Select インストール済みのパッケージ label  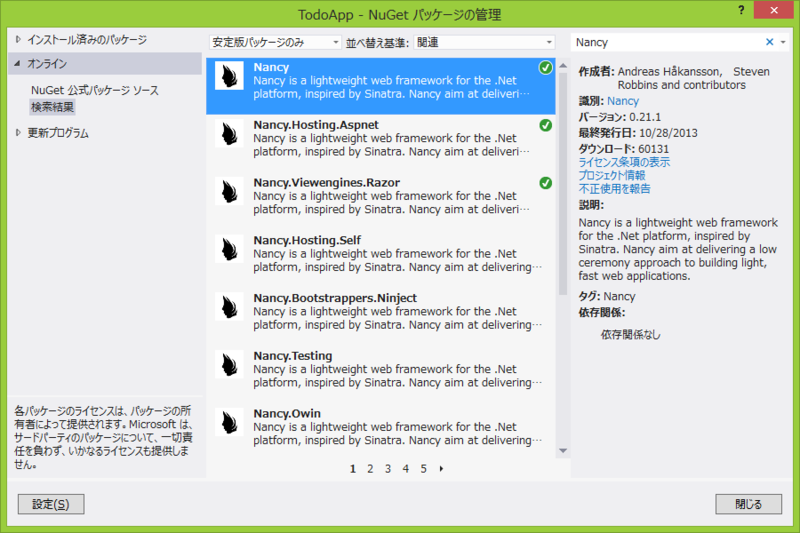[x=87, y=39]
